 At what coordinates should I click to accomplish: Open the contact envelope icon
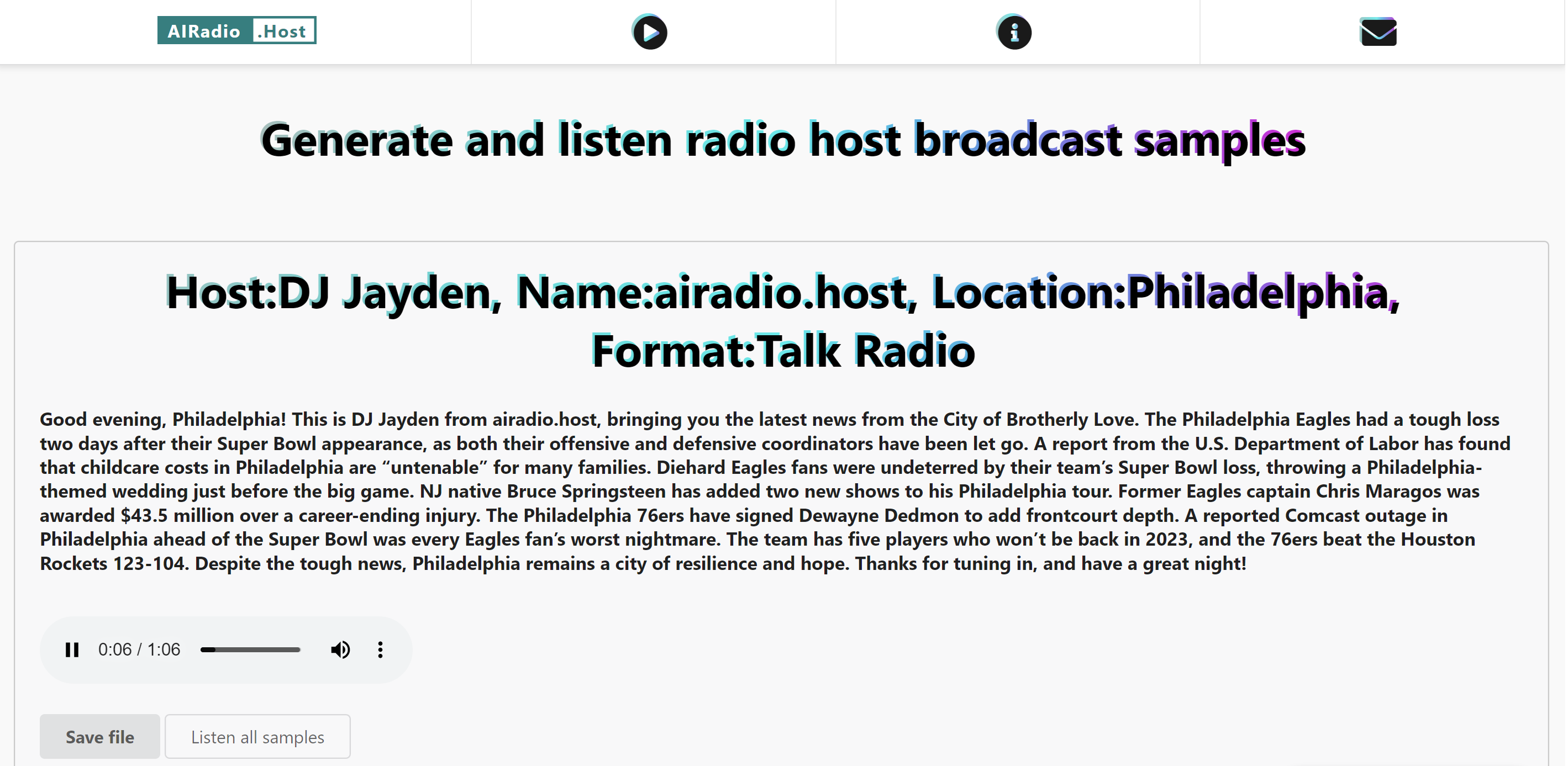(1378, 31)
